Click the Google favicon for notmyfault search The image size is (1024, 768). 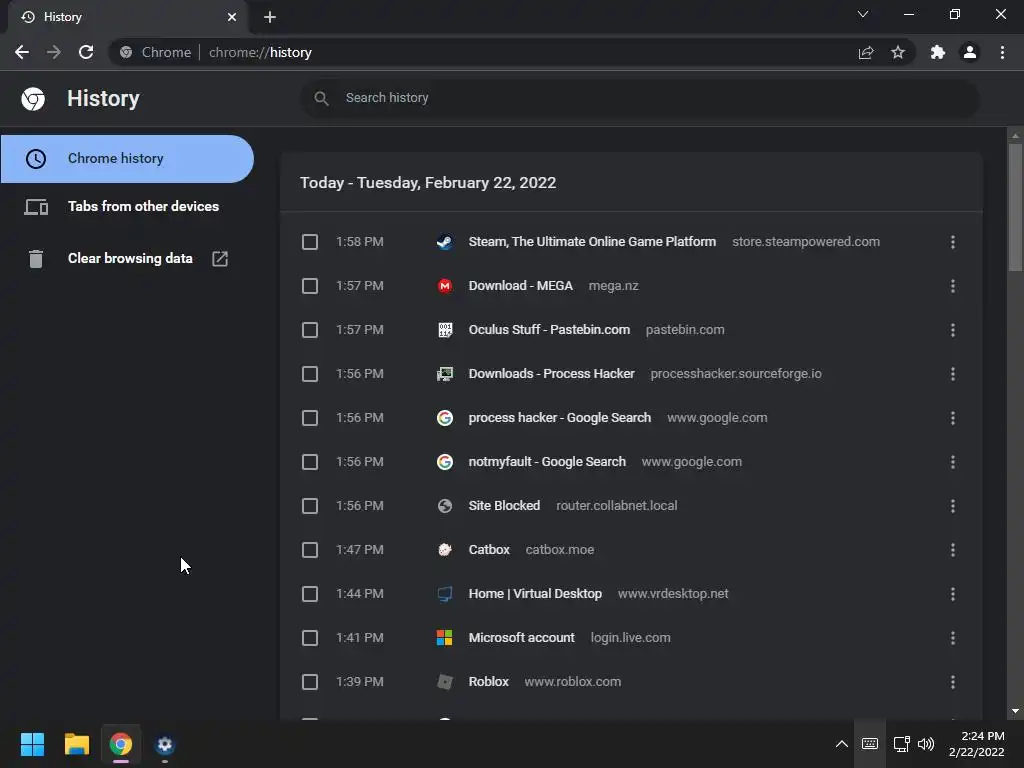click(x=445, y=462)
